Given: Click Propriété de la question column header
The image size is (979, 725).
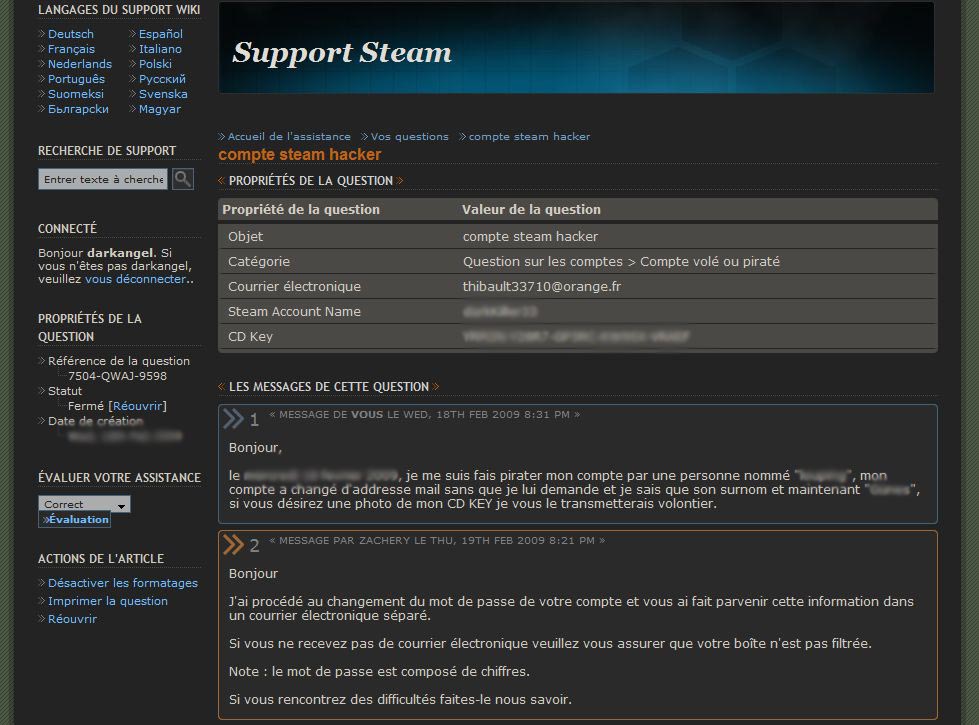Looking at the screenshot, I should tap(301, 209).
